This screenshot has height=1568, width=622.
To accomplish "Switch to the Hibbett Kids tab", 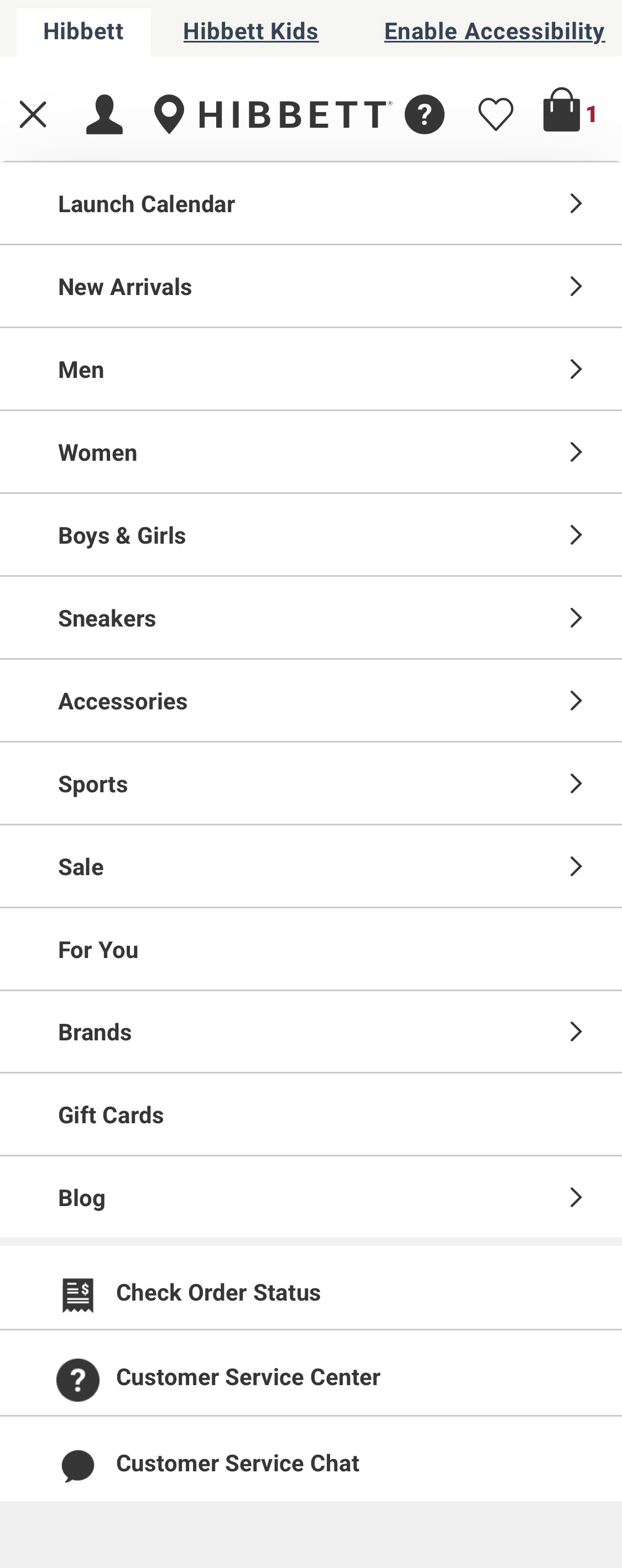I will pos(250,31).
